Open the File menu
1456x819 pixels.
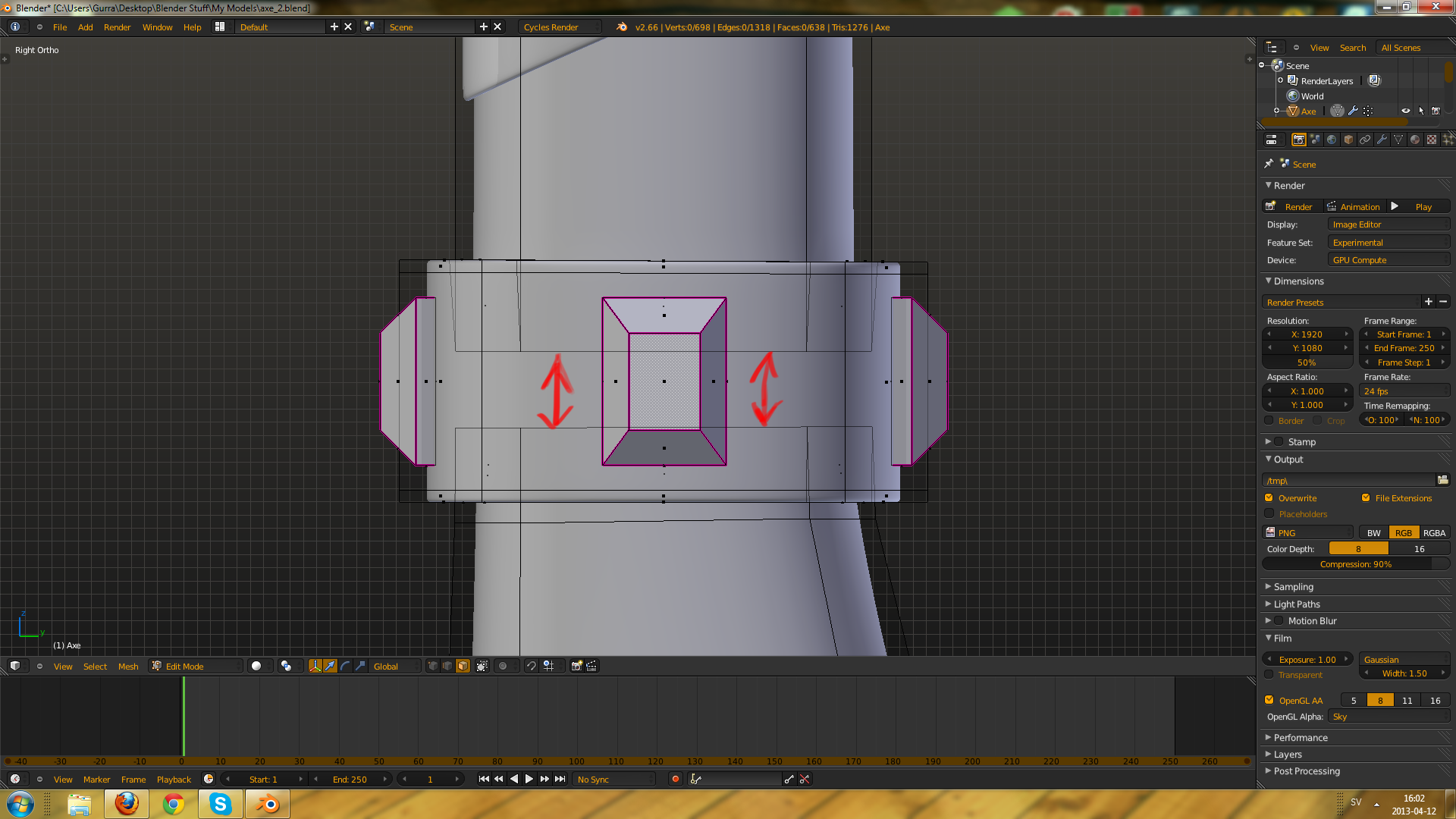(x=60, y=27)
